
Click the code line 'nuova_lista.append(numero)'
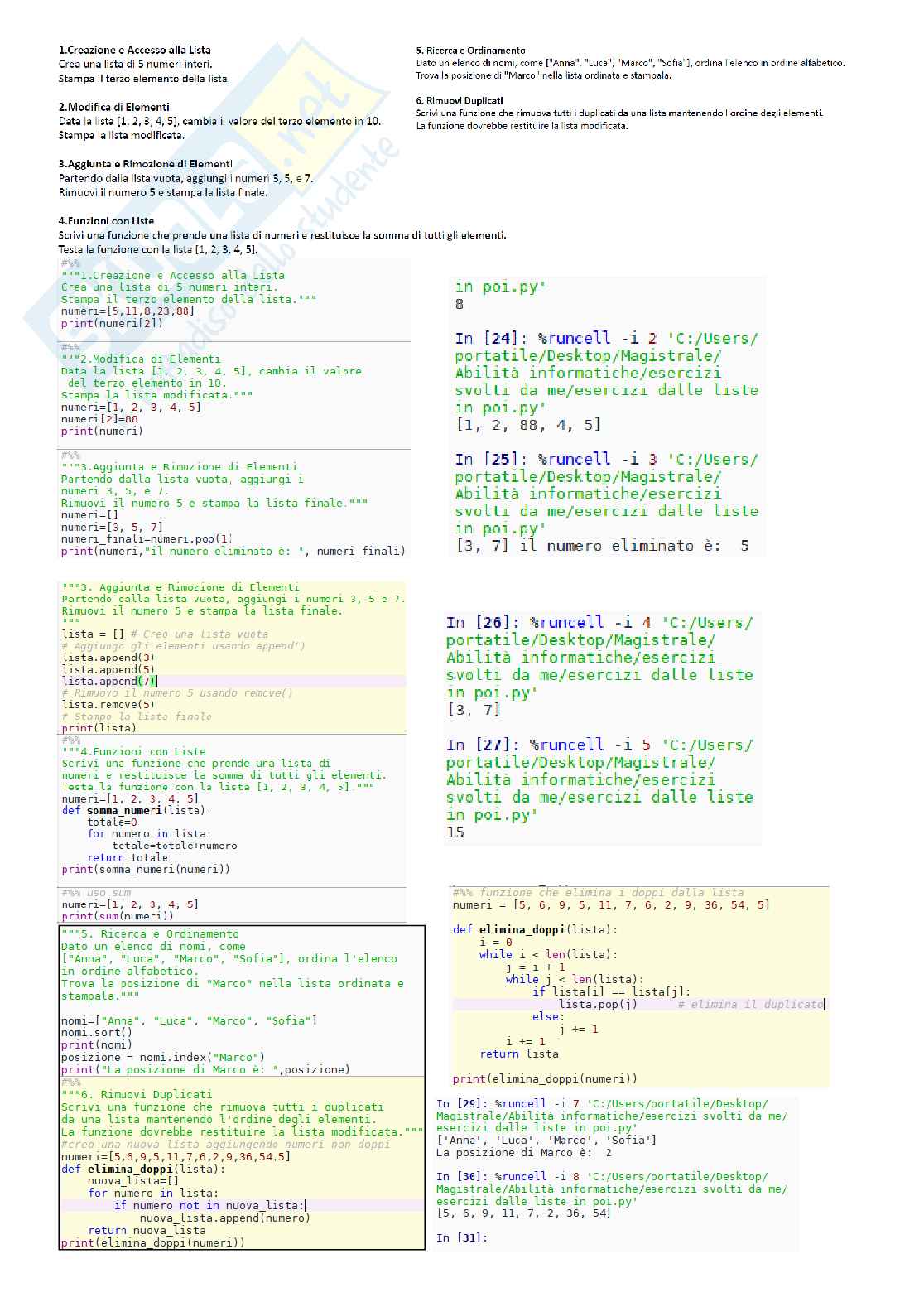tap(225, 1218)
